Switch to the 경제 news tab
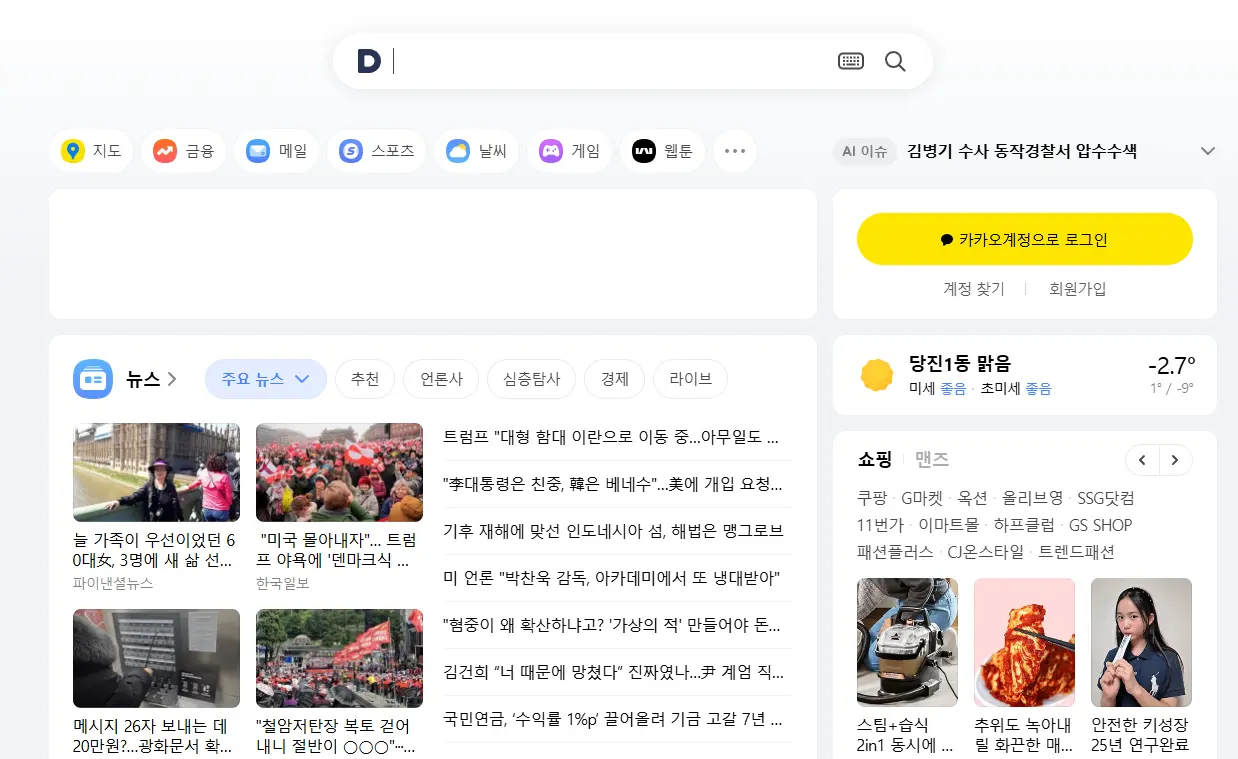 click(614, 379)
